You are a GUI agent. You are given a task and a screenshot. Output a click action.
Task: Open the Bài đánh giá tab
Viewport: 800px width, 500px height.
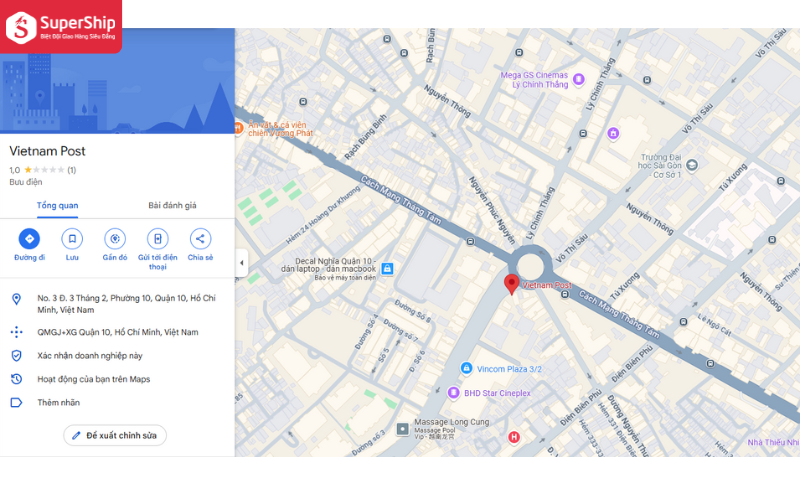tap(172, 205)
